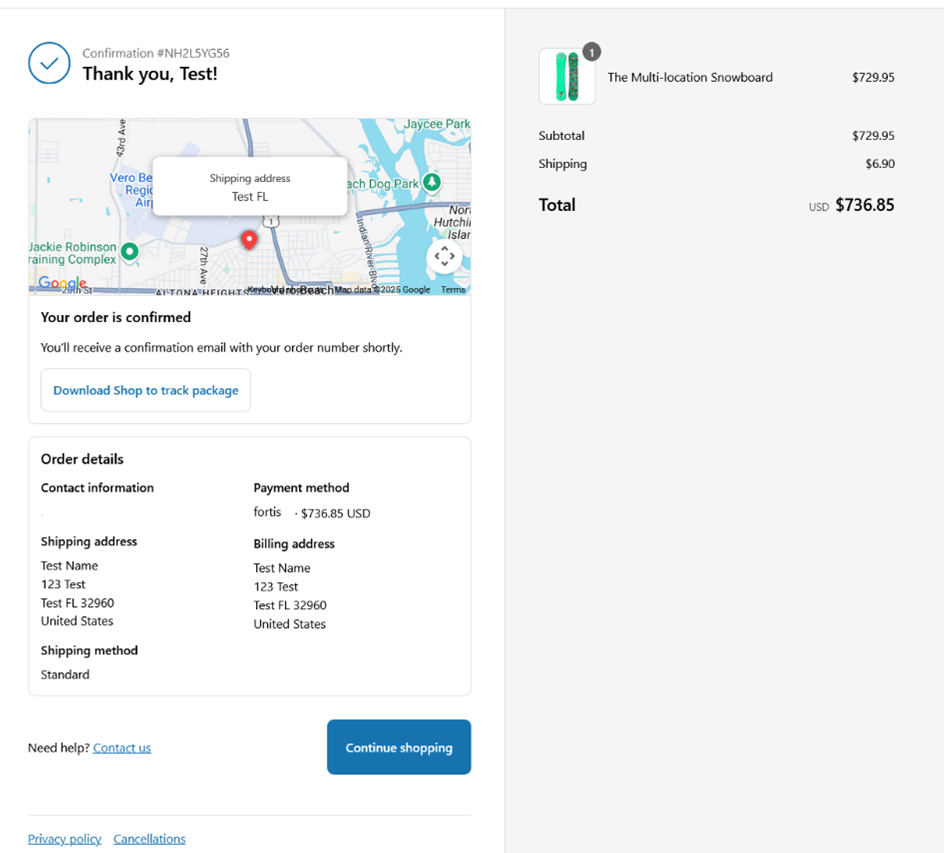Open the map camera controls button
The height and width of the screenshot is (853, 944).
point(444,256)
